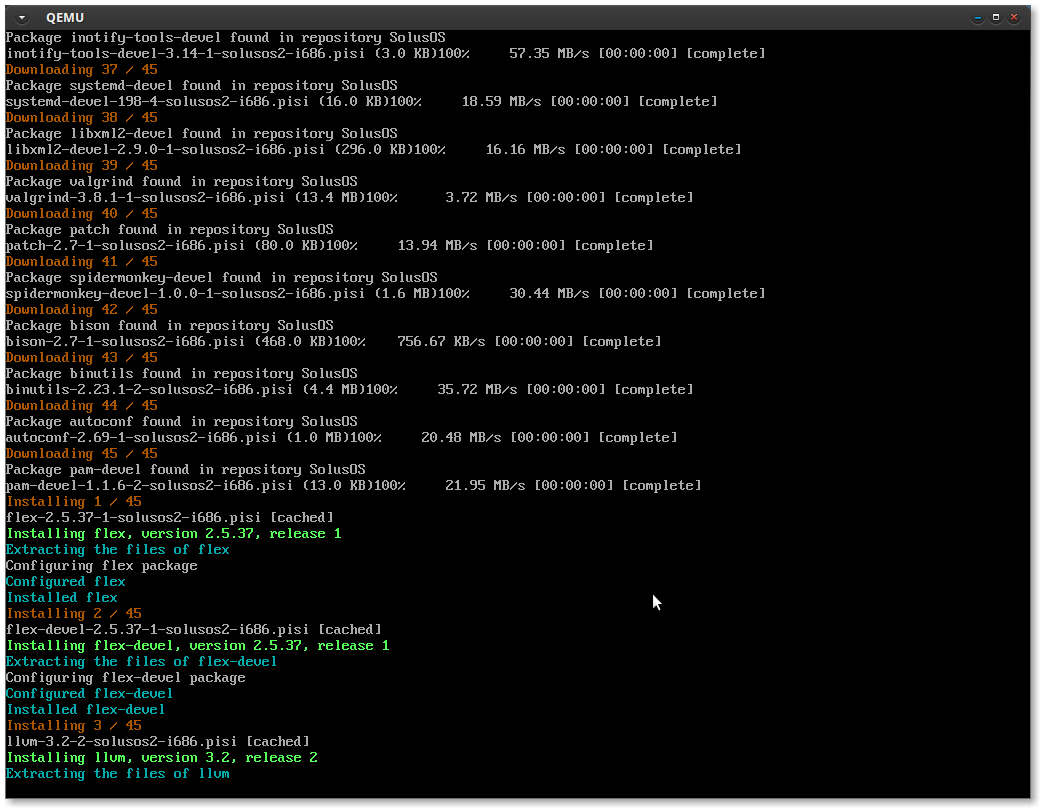
Task: Click the 'Configured flex' status line
Action: coord(65,581)
